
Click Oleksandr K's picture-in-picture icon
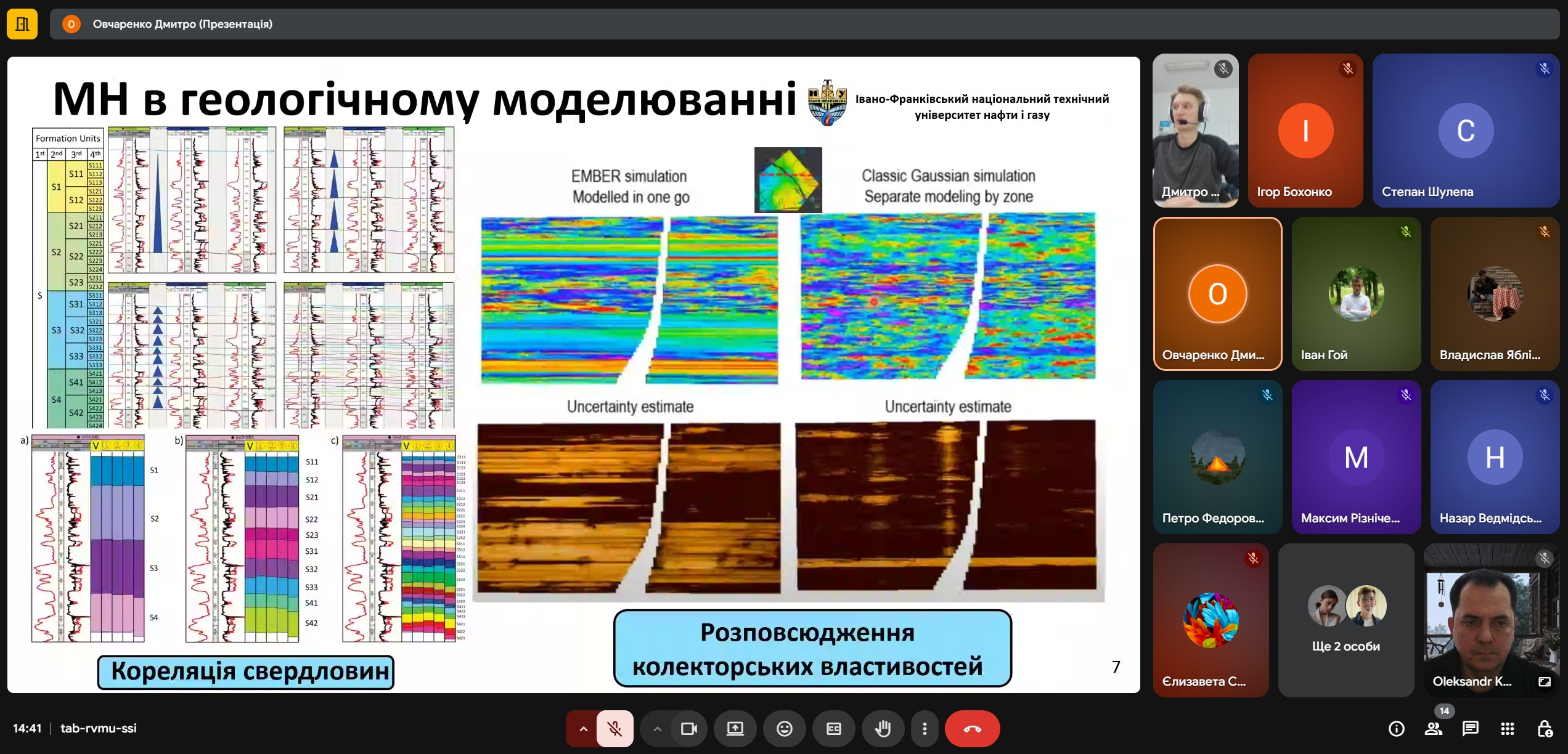click(x=1544, y=681)
